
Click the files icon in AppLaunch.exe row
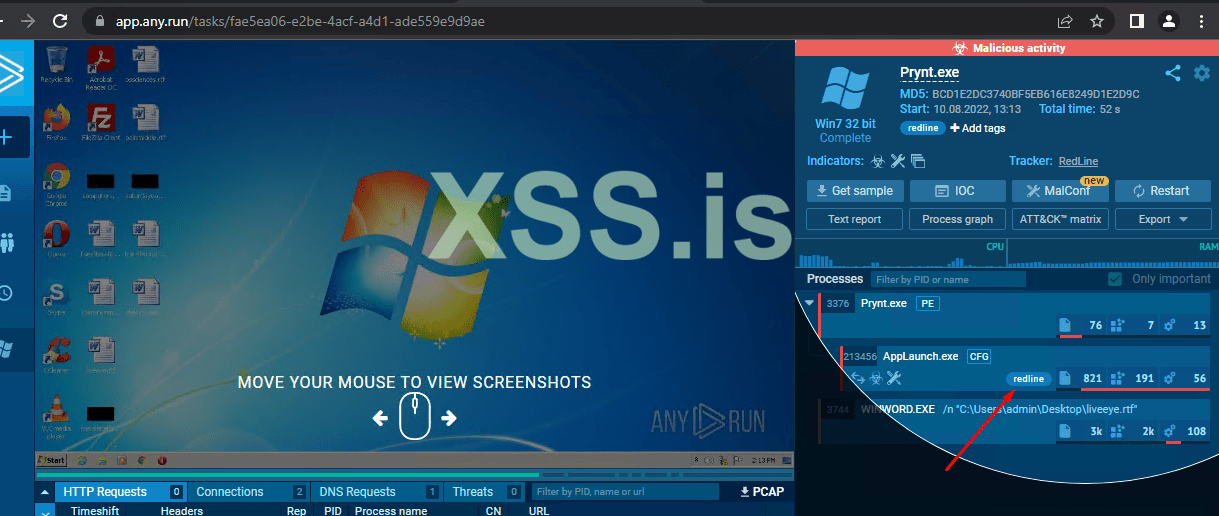click(x=1065, y=378)
